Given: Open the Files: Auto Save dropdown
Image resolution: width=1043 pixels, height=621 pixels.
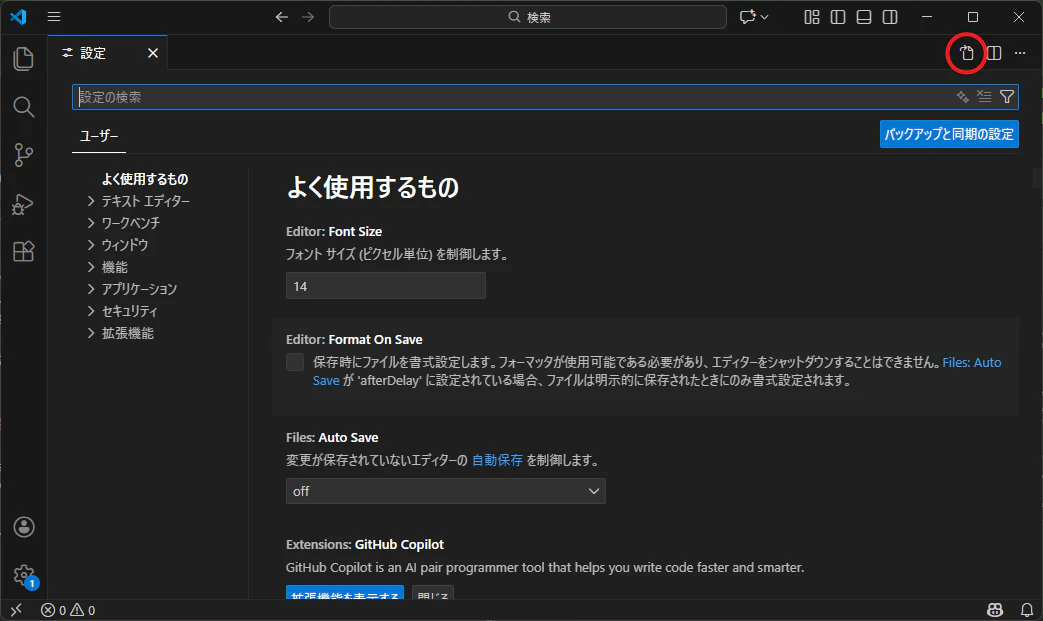Looking at the screenshot, I should (x=446, y=491).
